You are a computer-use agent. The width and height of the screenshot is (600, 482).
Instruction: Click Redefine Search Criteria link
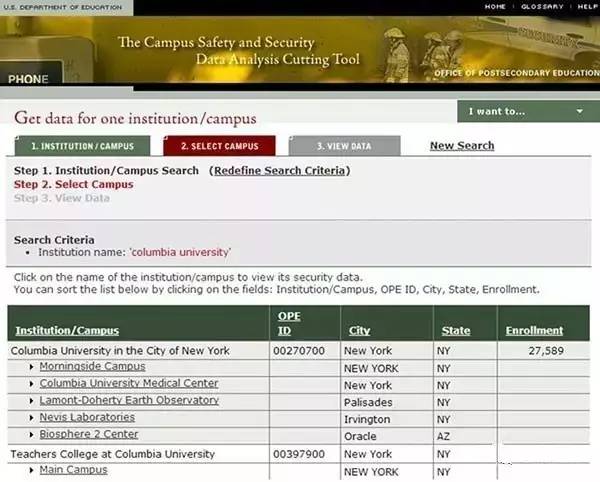[281, 171]
